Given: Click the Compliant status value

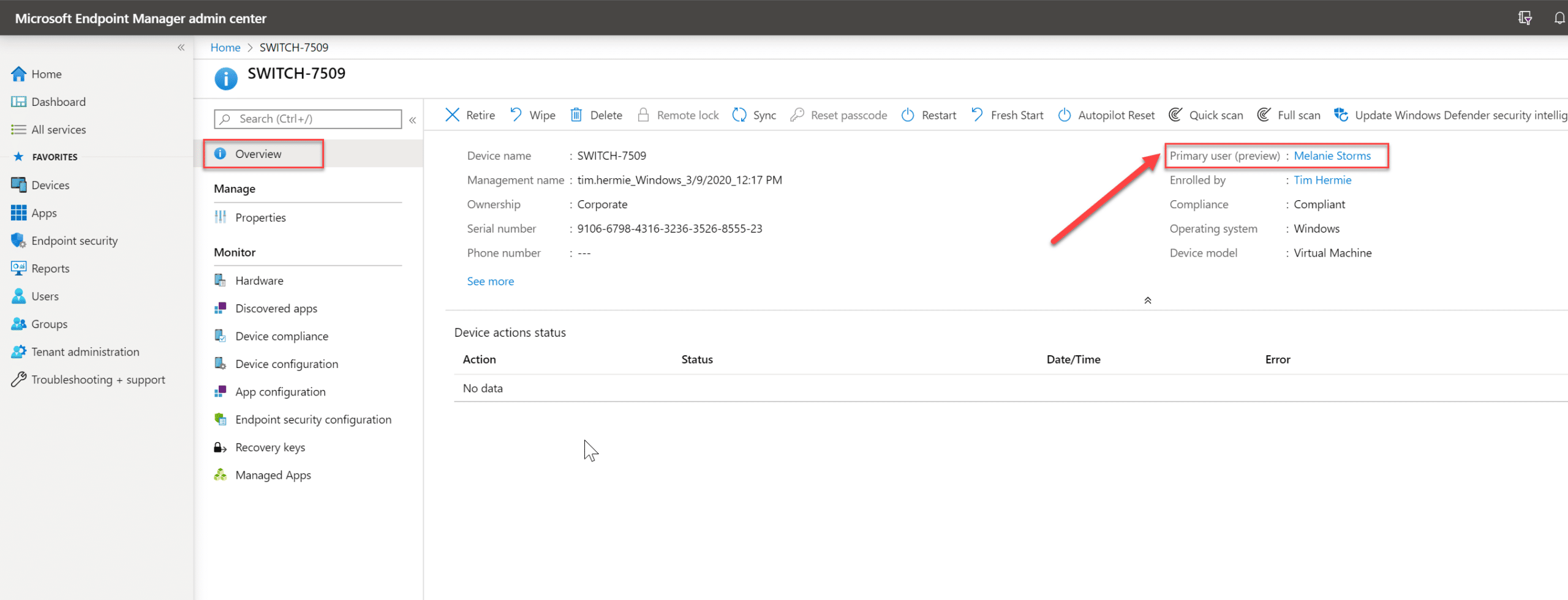Looking at the screenshot, I should pyautogui.click(x=1319, y=204).
